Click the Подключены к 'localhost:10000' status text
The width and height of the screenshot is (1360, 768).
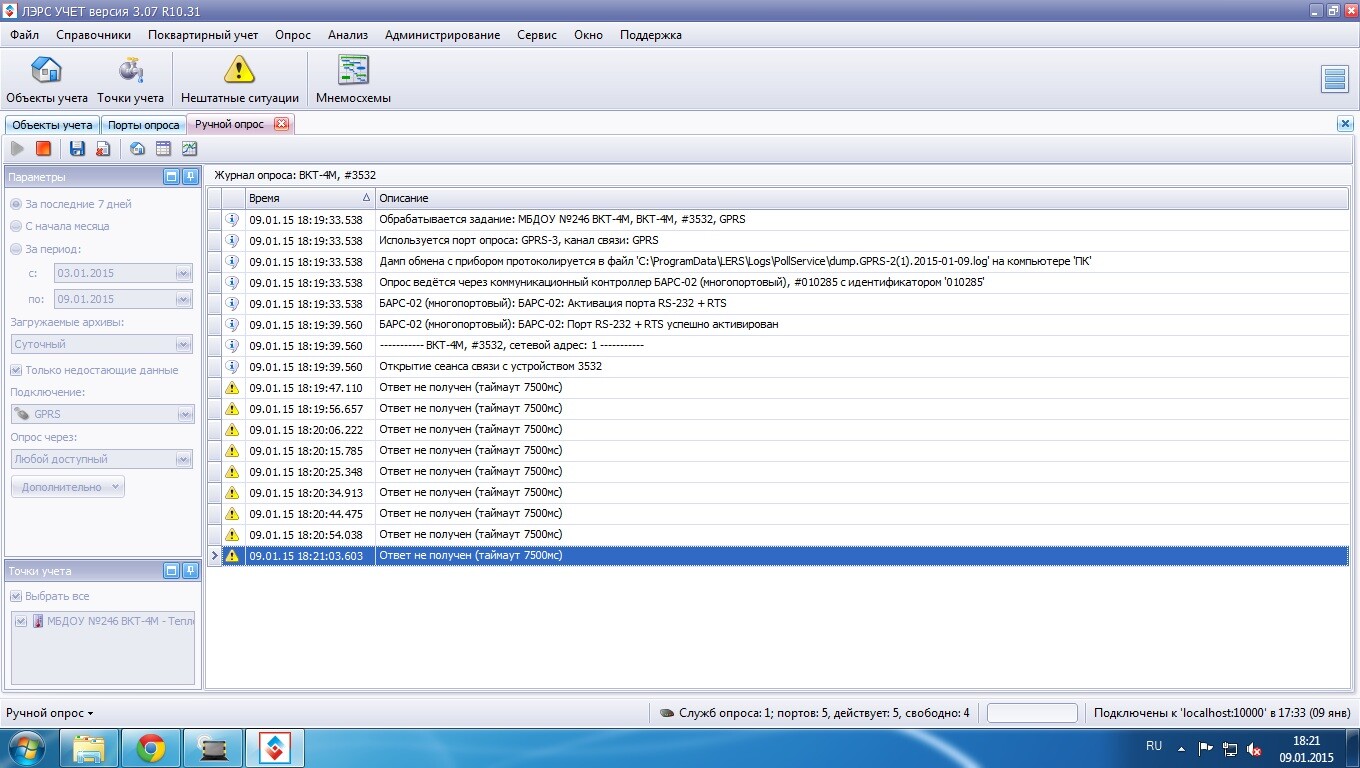[x=1222, y=713]
